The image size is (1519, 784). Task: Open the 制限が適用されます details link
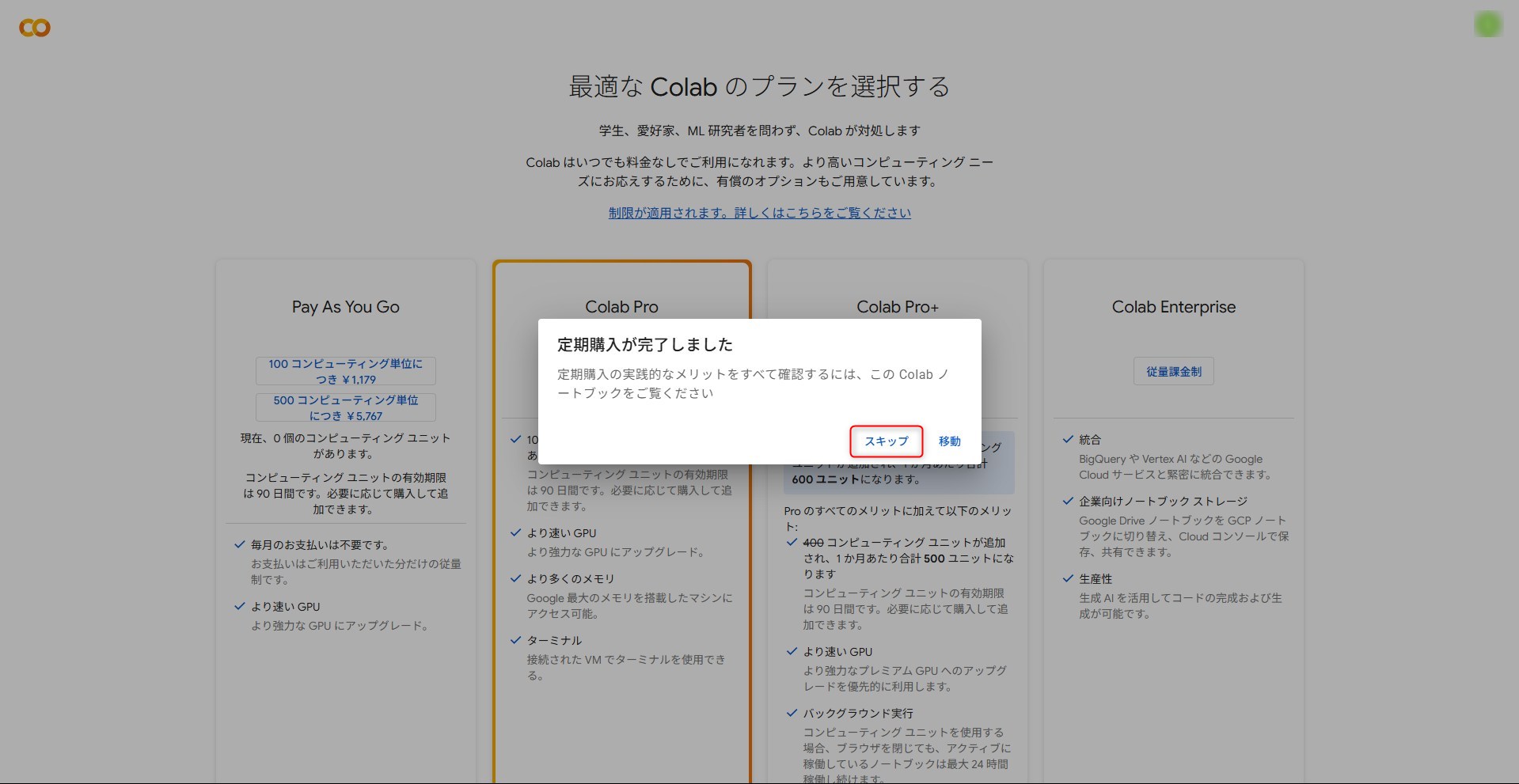coord(759,213)
